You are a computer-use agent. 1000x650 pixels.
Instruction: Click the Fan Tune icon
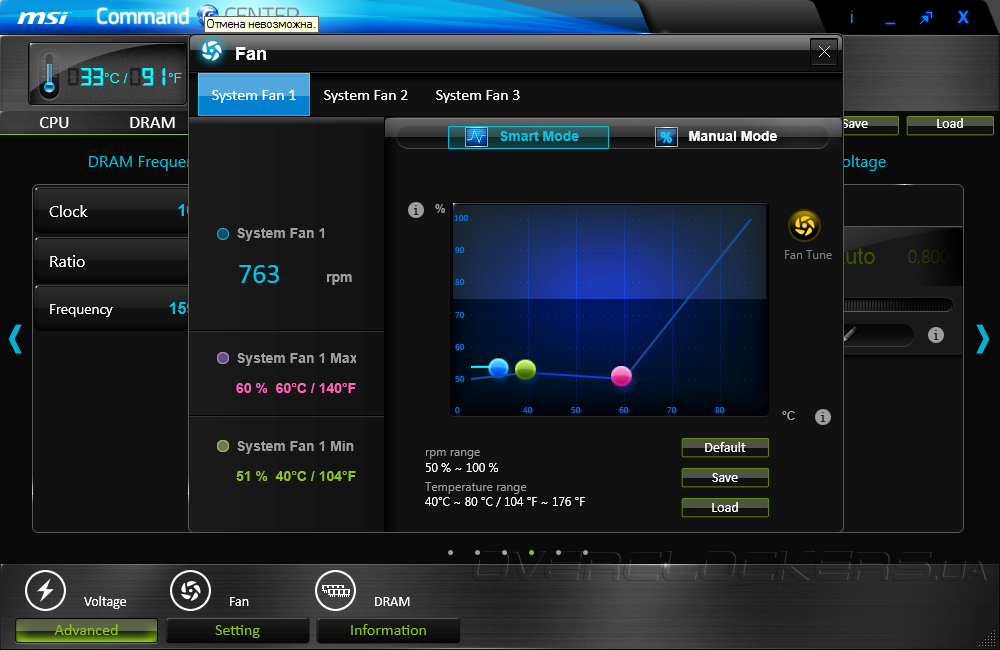[807, 228]
